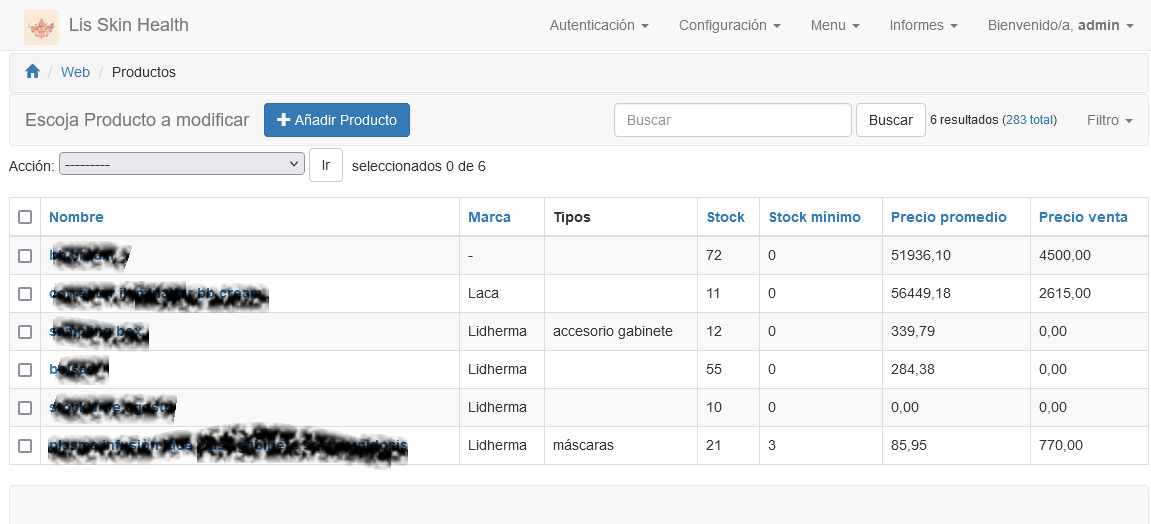Select the checkbox for the máscaras product row
The image size is (1151, 524).
(x=25, y=446)
